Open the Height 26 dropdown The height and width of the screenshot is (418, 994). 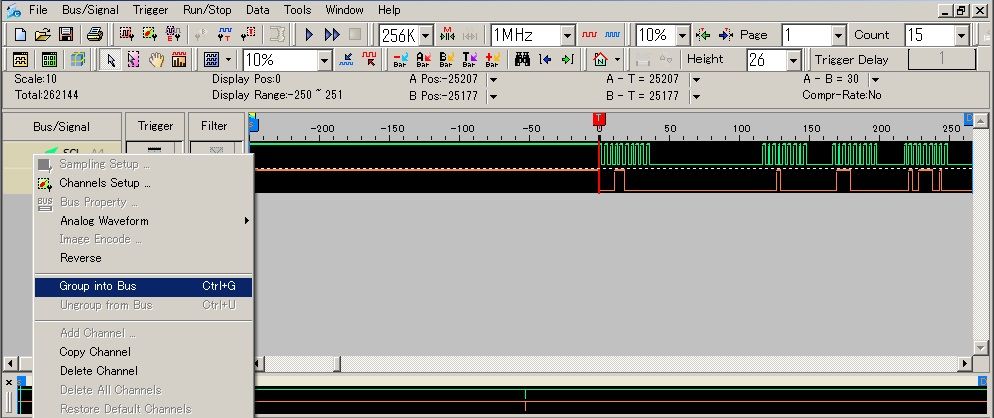coord(794,60)
